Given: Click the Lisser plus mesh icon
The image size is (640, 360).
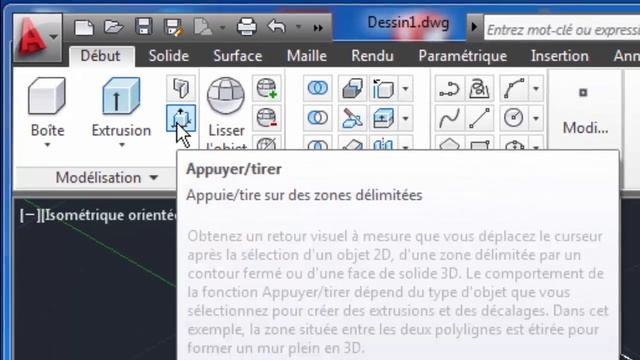Looking at the screenshot, I should point(267,88).
